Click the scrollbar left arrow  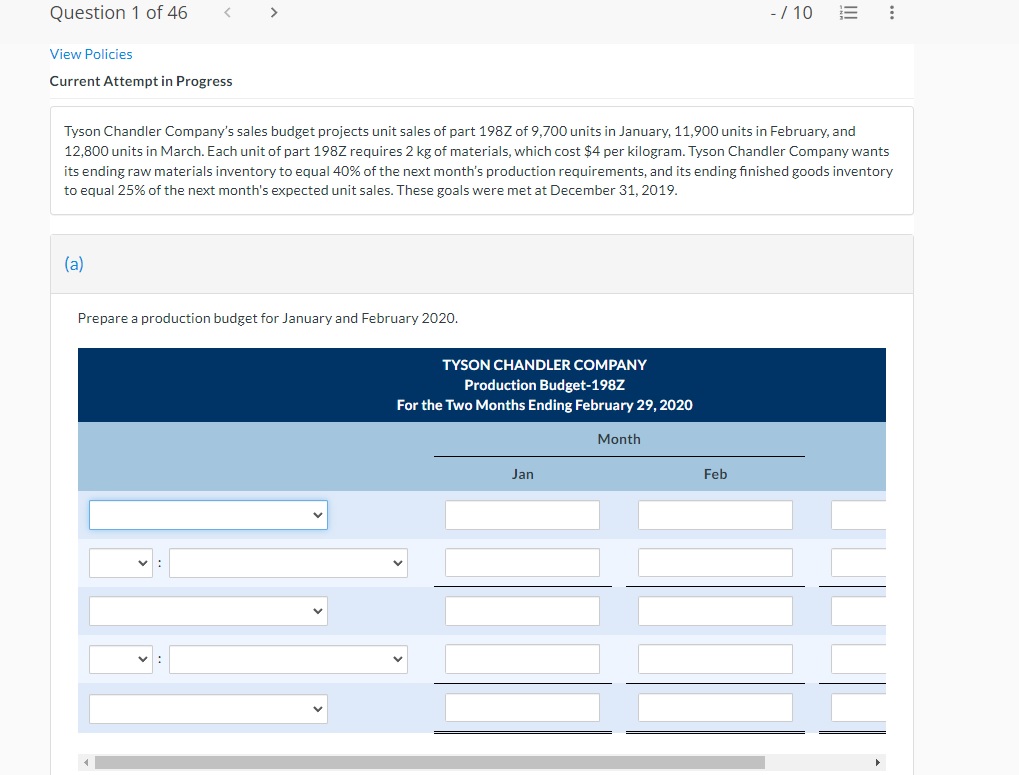(x=88, y=763)
